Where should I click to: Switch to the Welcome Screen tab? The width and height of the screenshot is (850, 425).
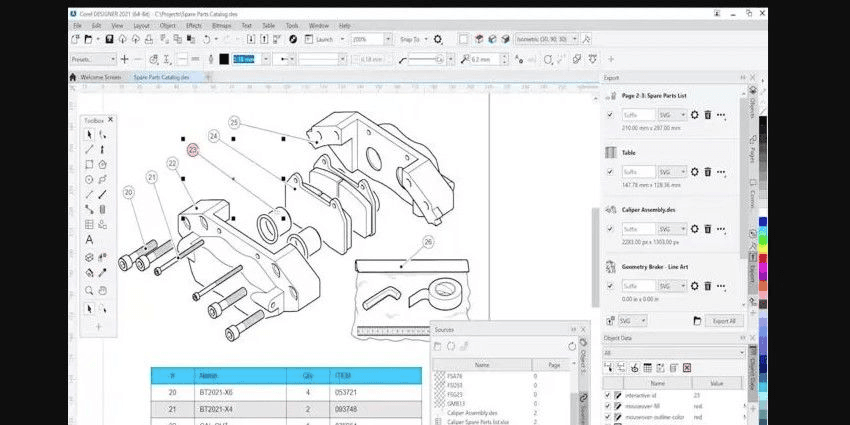(x=100, y=77)
